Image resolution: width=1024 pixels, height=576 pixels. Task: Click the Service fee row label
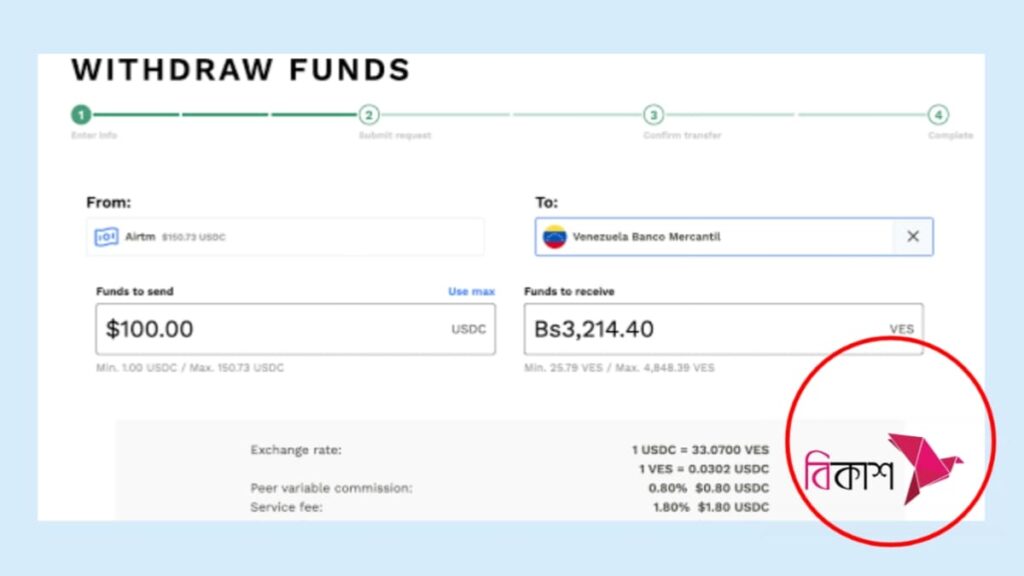286,507
